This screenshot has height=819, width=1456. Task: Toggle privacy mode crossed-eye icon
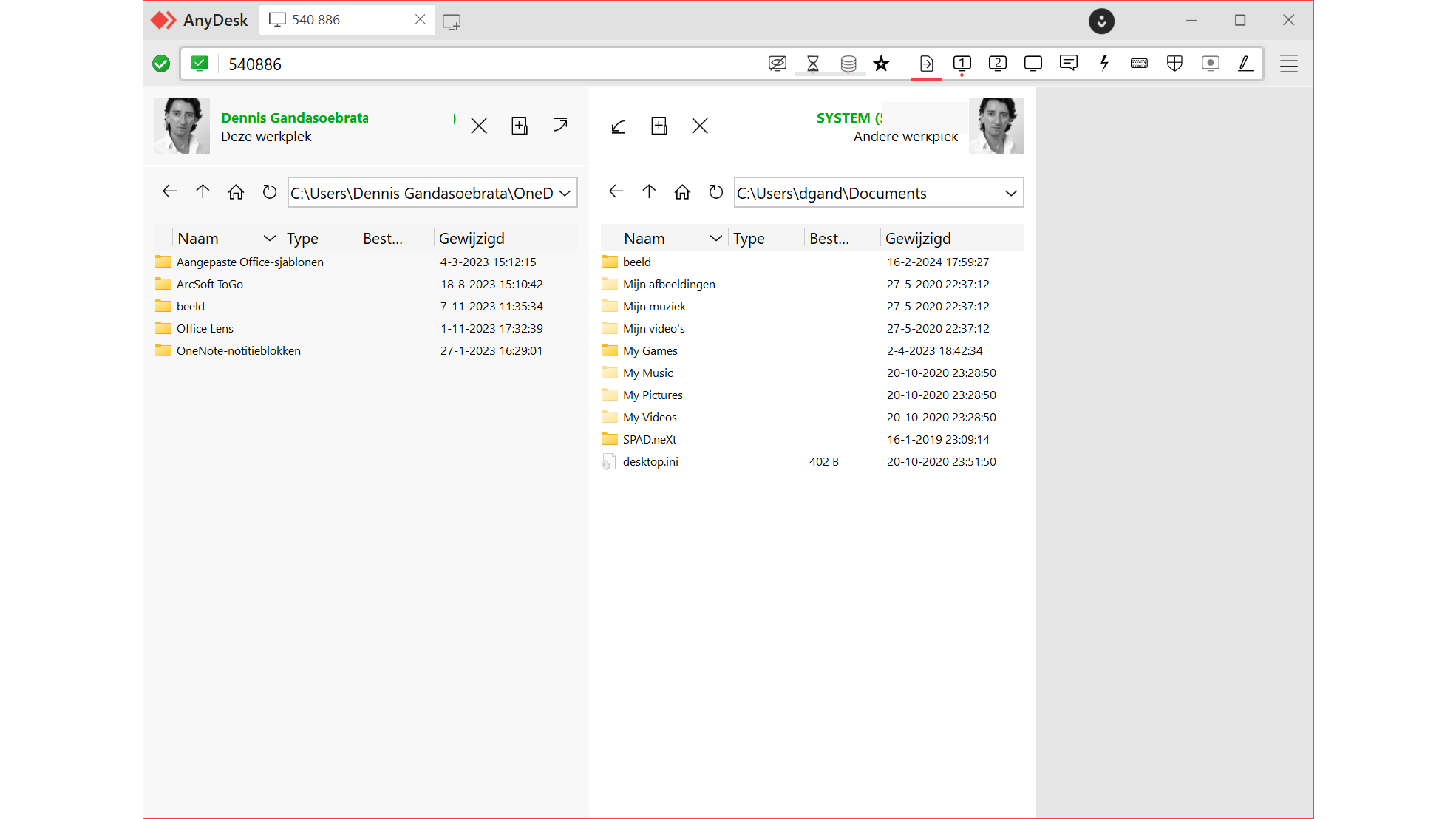[x=777, y=64]
